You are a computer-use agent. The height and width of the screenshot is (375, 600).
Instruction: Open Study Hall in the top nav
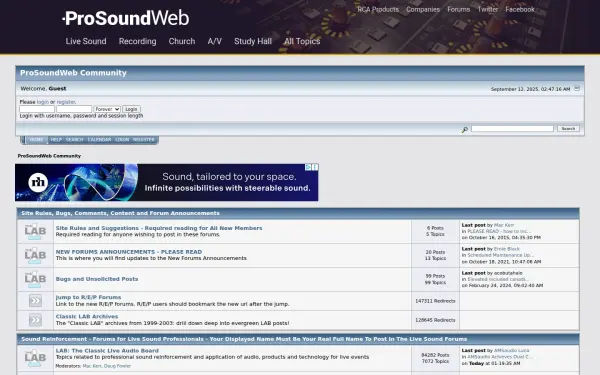pos(253,41)
